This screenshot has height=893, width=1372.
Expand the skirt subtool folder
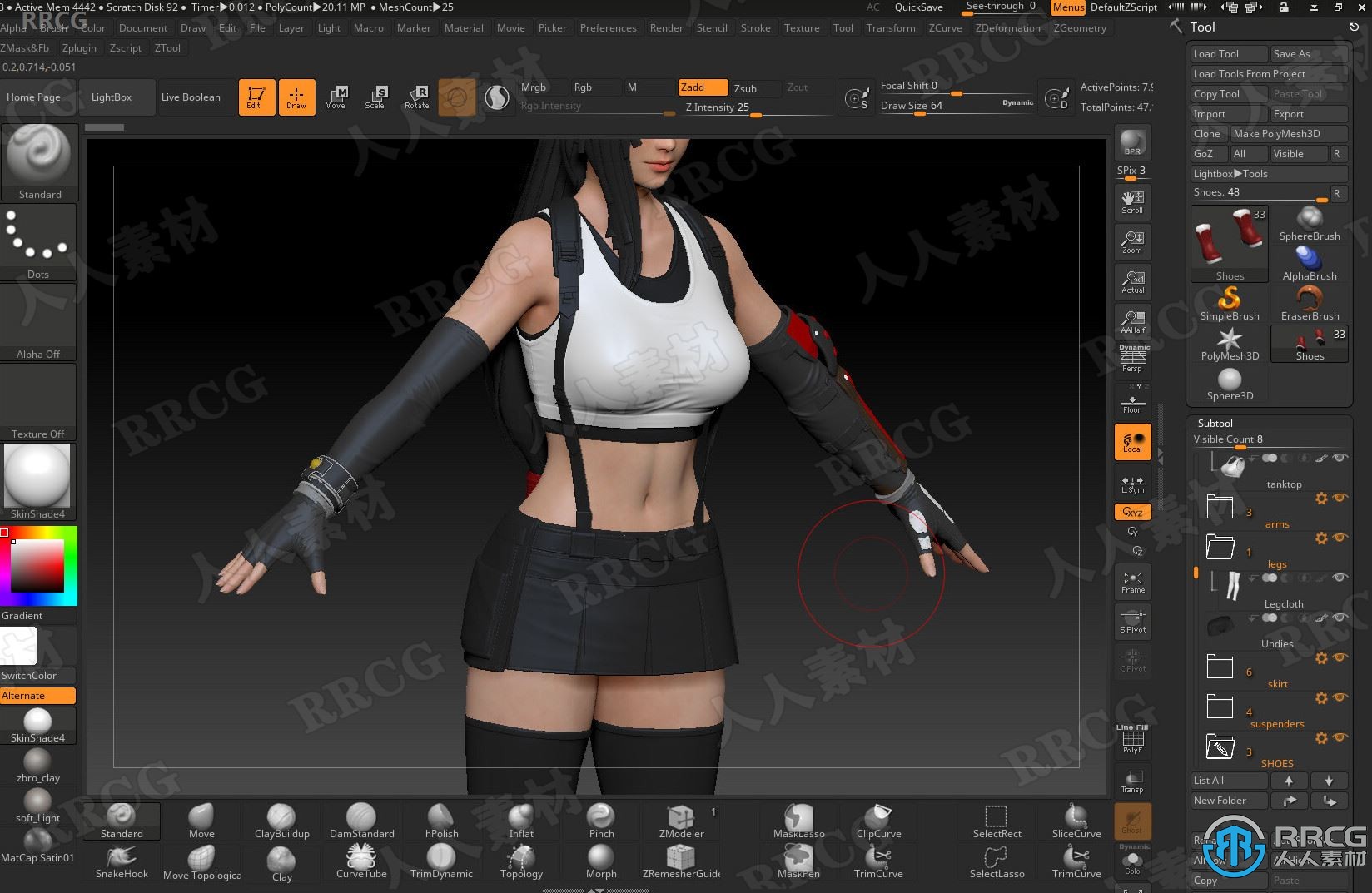[x=1220, y=666]
